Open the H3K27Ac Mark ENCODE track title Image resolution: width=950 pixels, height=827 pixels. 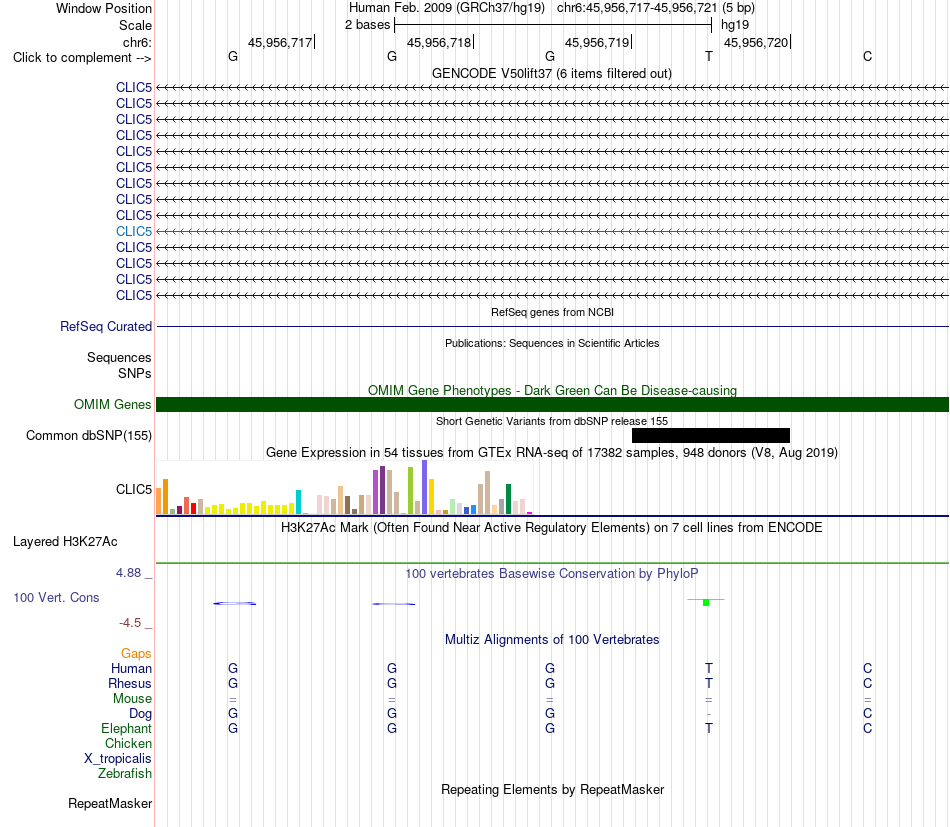(x=551, y=528)
